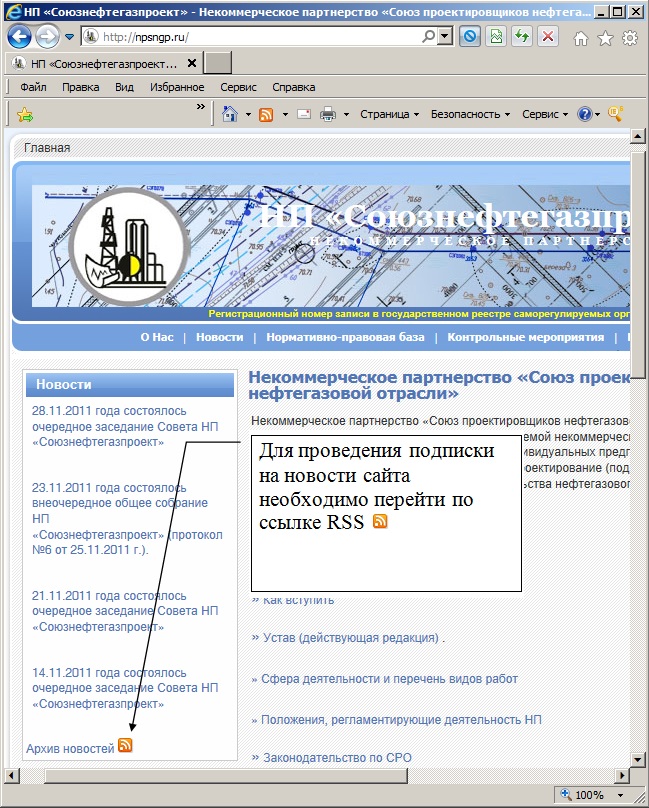Click the horizontal scrollbar left arrow

click(x=12, y=775)
